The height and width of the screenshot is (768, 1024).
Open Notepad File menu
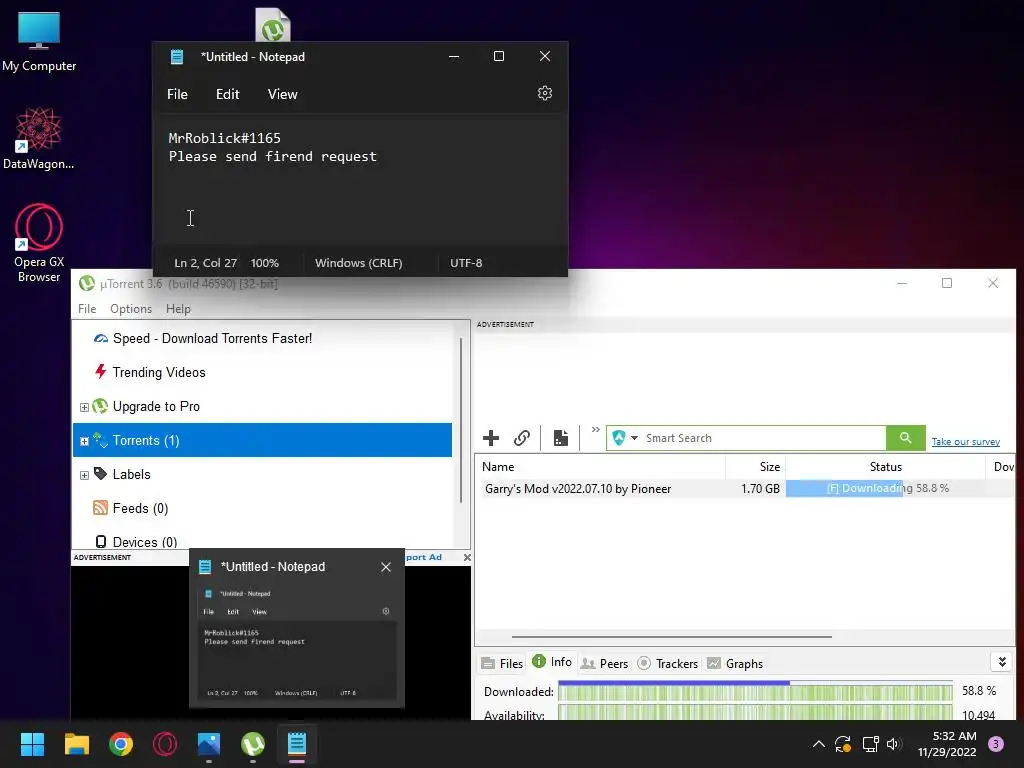pyautogui.click(x=177, y=94)
